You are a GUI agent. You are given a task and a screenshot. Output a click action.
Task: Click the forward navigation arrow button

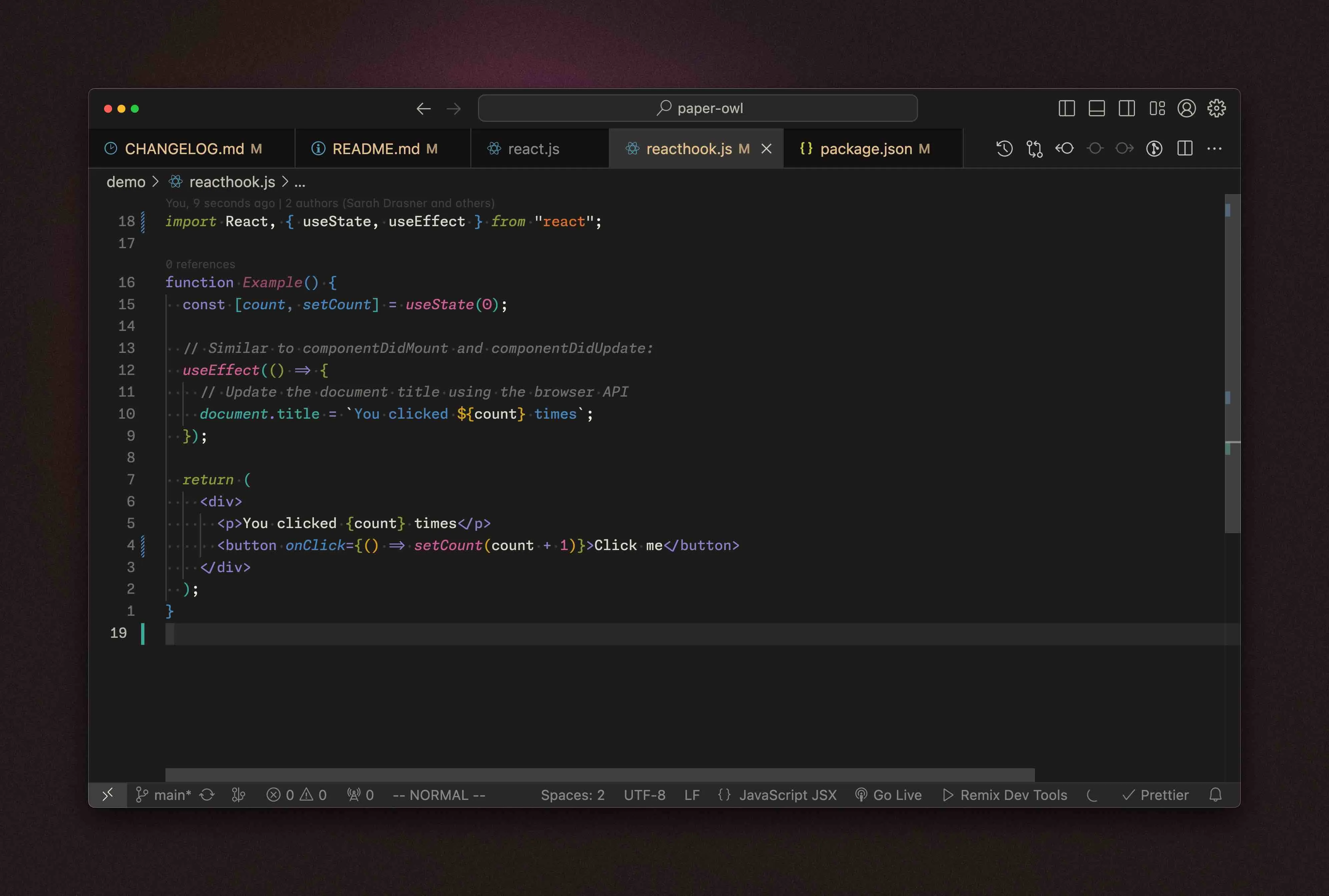(x=454, y=108)
